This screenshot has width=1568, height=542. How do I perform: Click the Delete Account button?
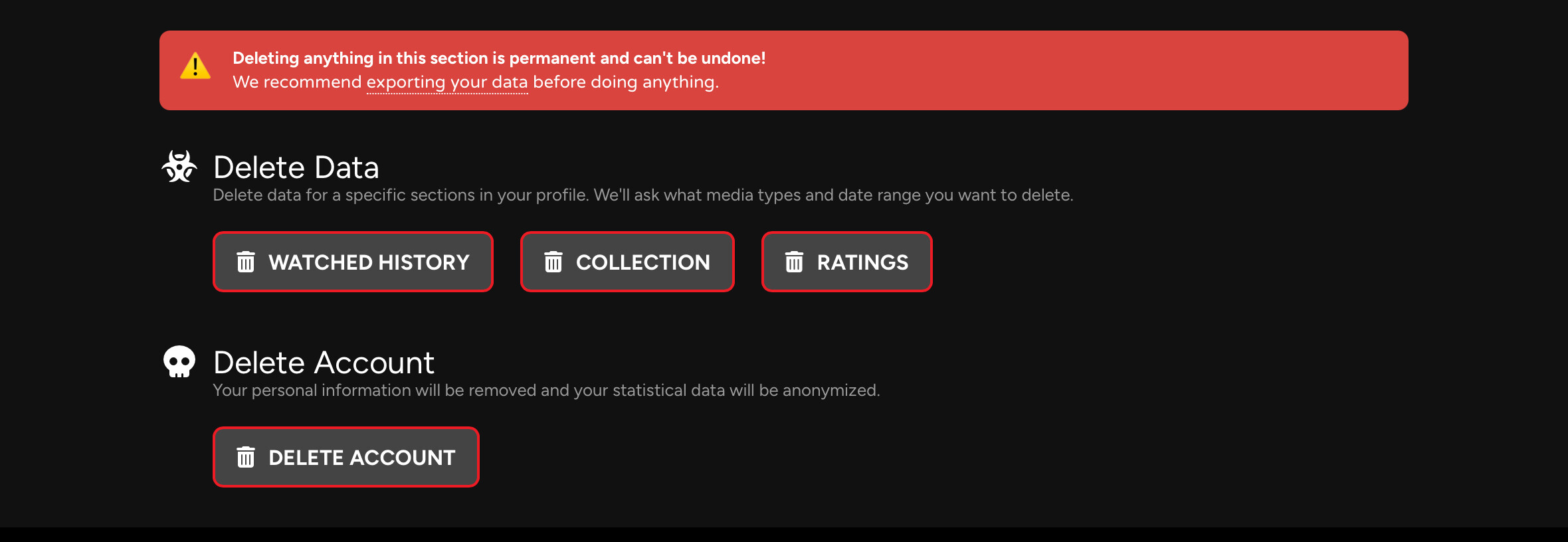pyautogui.click(x=345, y=457)
